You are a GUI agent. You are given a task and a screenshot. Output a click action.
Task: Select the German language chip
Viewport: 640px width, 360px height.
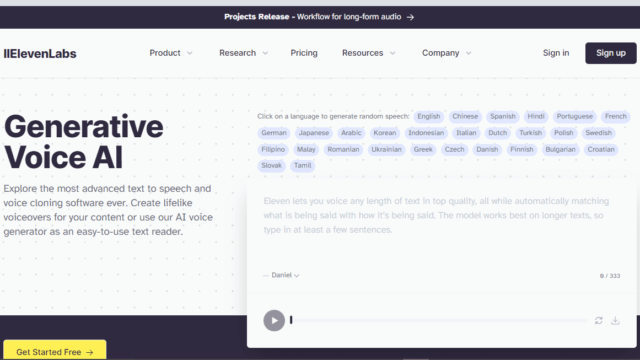273,133
